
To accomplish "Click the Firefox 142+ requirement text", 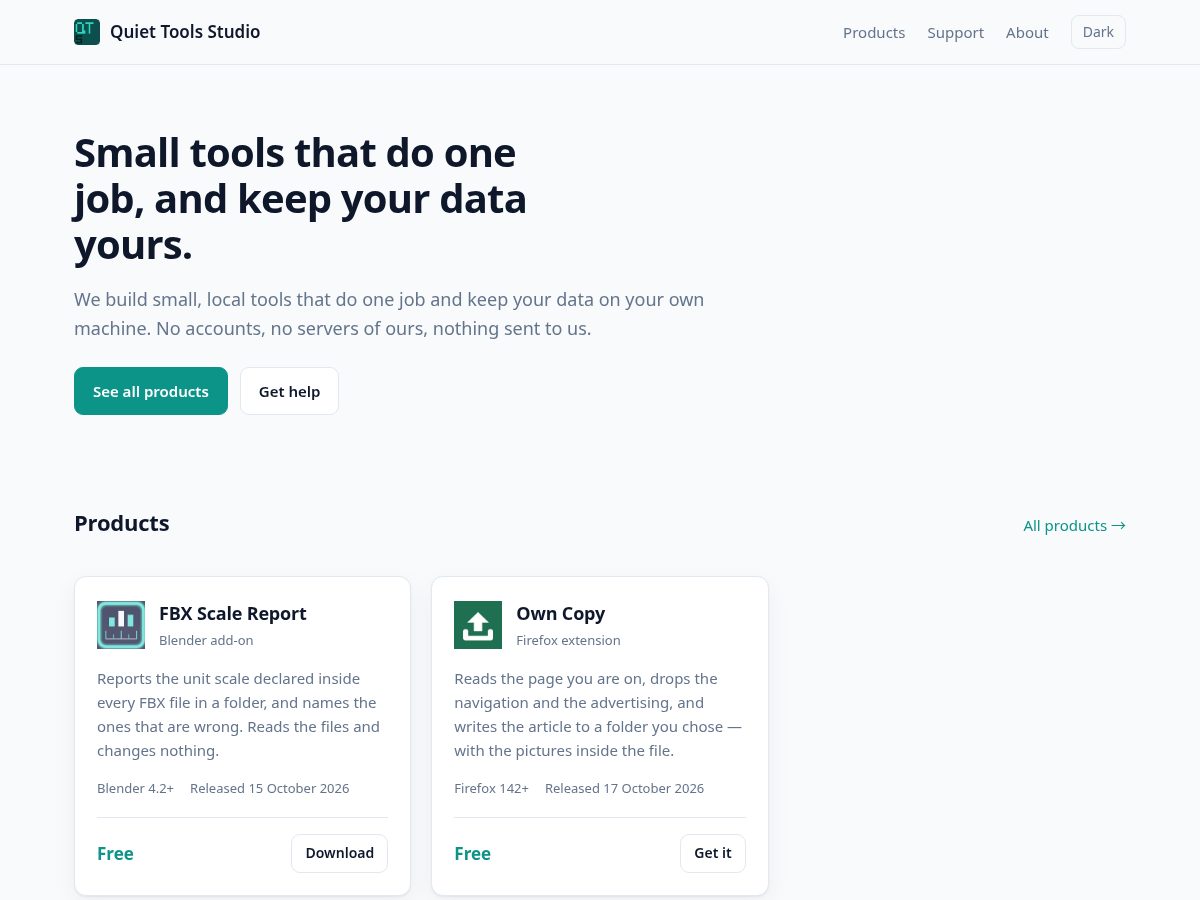I will [491, 788].
